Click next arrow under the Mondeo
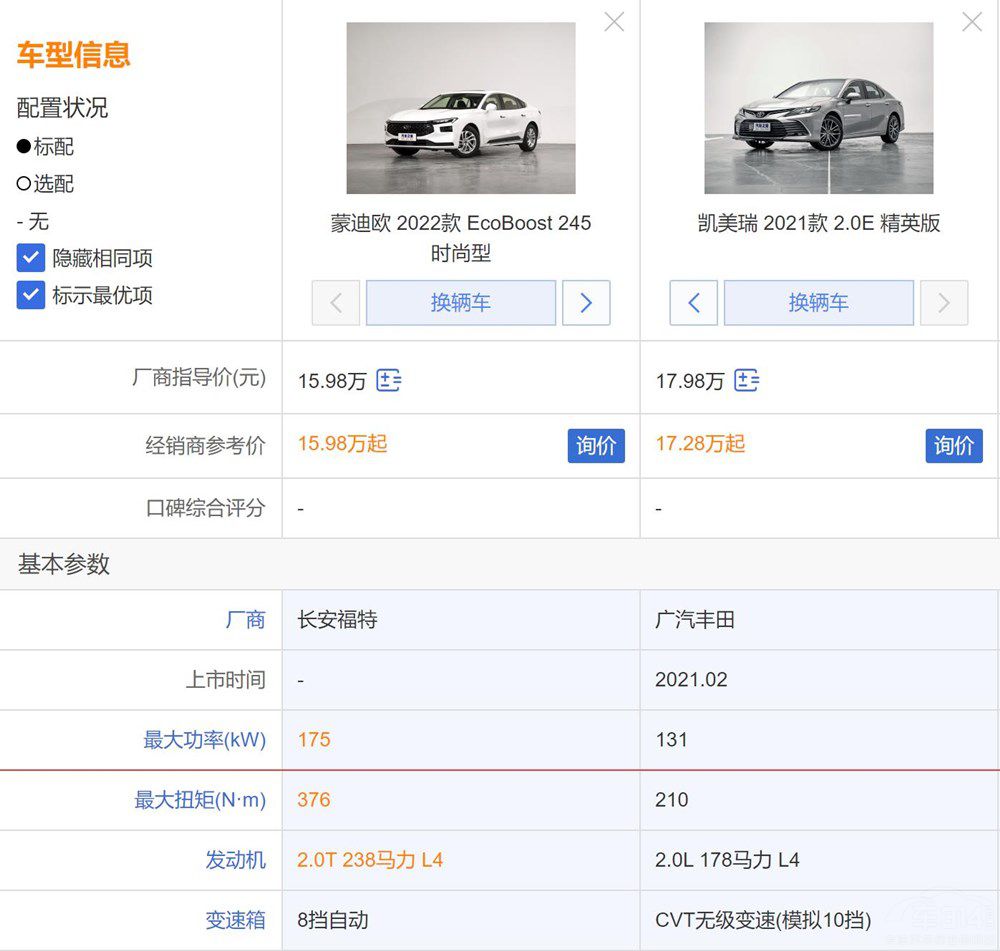This screenshot has height=951, width=1000. [586, 303]
